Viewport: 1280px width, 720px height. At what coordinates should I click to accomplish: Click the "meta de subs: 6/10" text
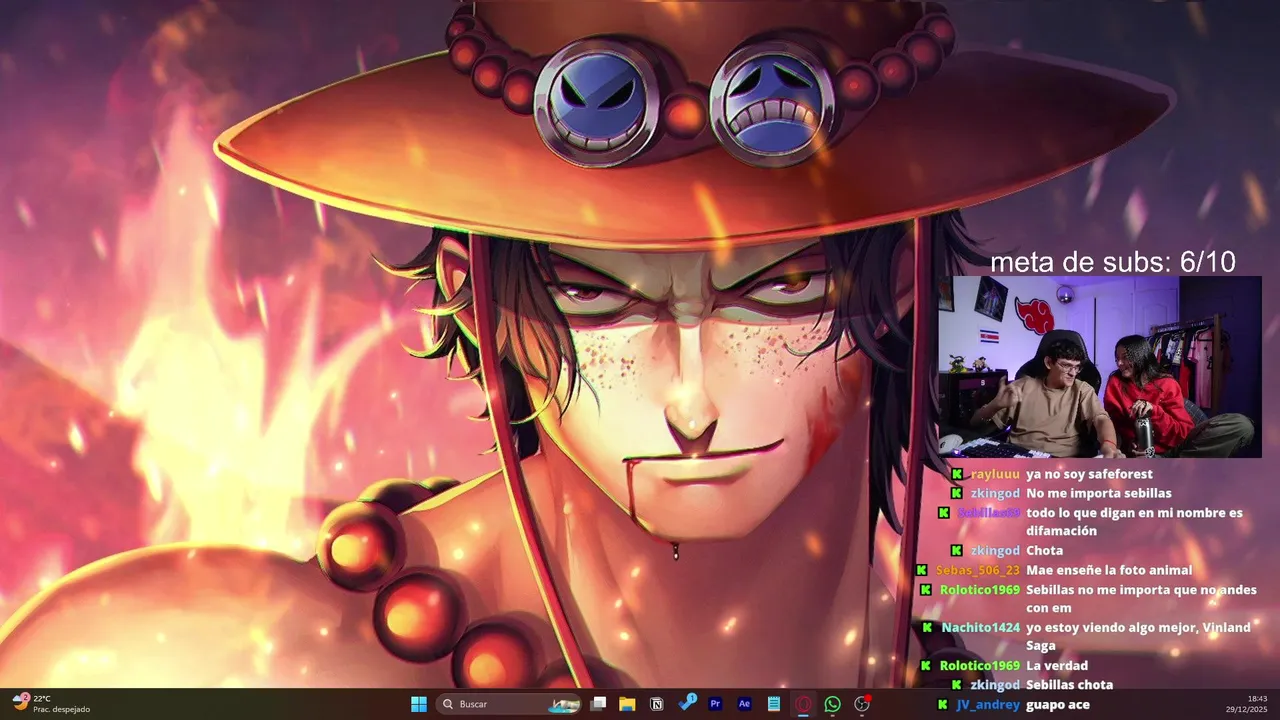(x=1112, y=263)
